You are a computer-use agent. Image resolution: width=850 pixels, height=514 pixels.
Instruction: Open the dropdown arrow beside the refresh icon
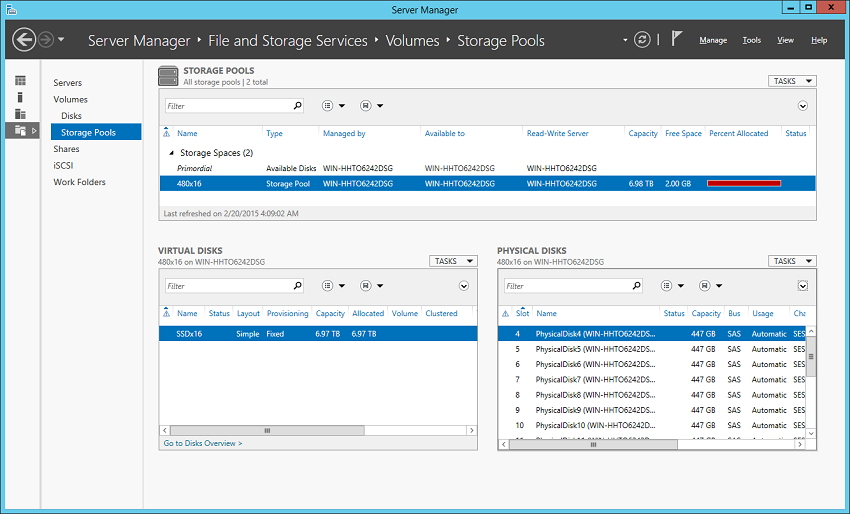625,40
